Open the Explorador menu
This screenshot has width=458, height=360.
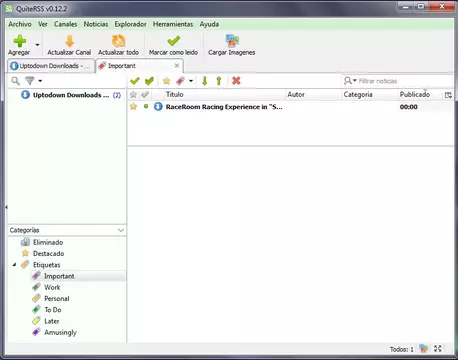(130, 24)
